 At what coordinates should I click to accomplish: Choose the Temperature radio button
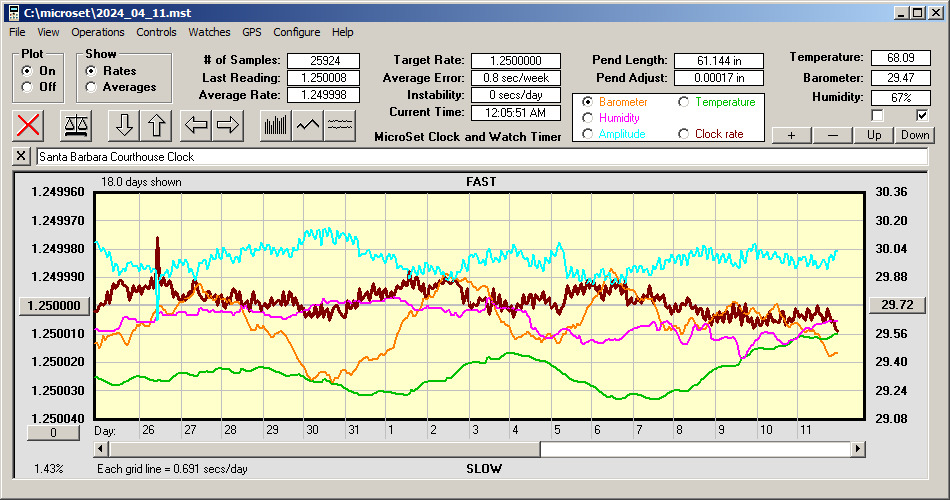point(684,102)
